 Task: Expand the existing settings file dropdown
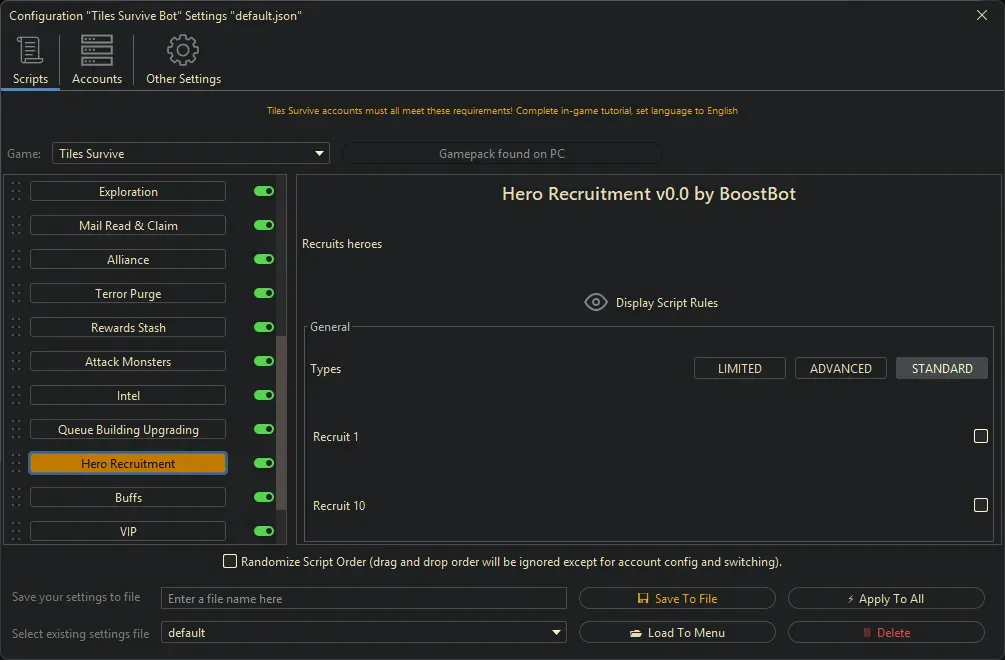(x=556, y=633)
